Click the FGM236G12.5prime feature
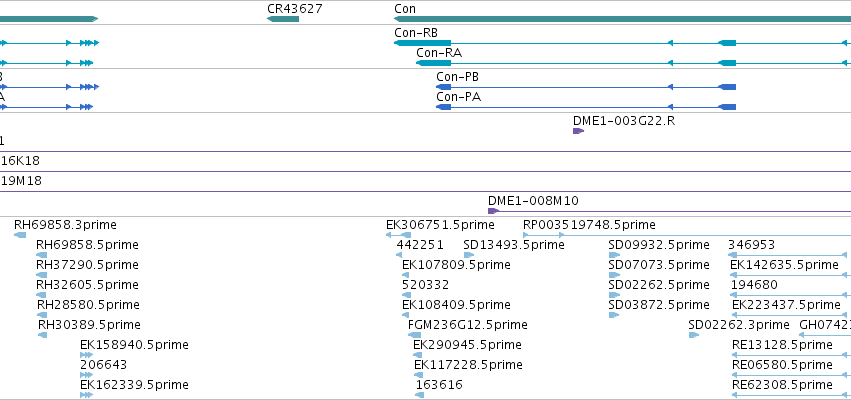 click(x=414, y=335)
